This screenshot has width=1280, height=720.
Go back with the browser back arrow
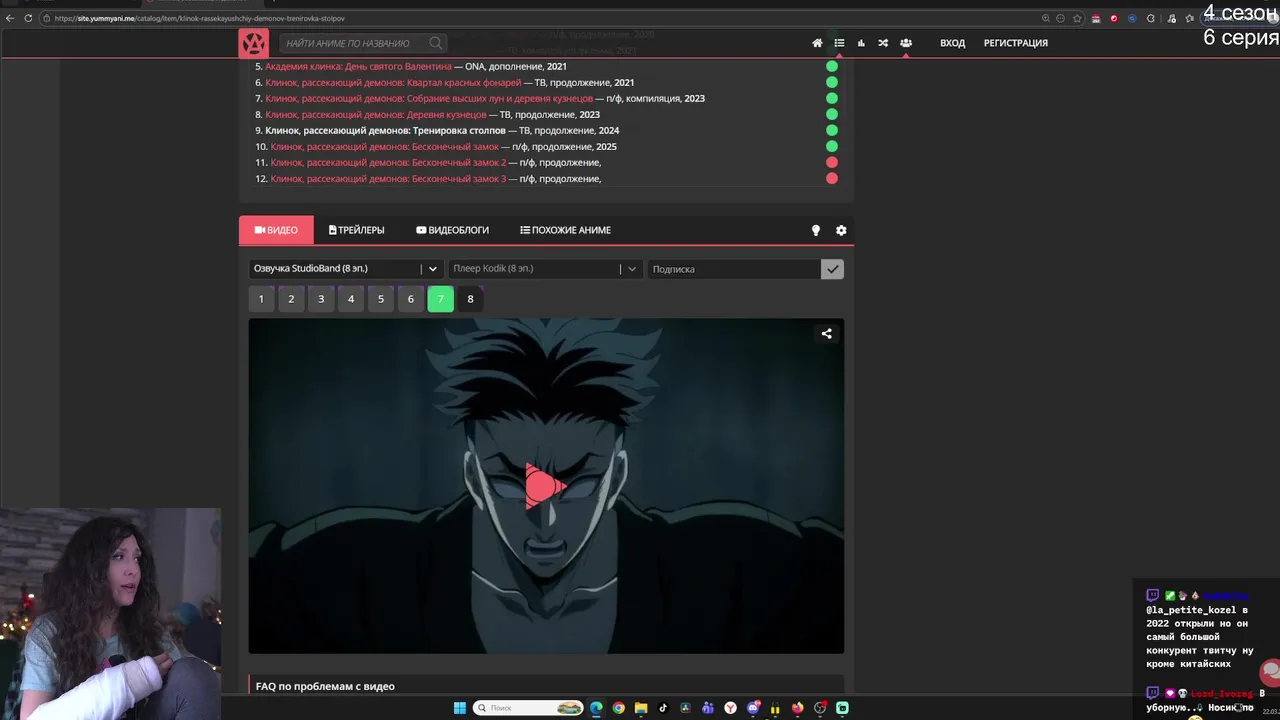coord(10,18)
